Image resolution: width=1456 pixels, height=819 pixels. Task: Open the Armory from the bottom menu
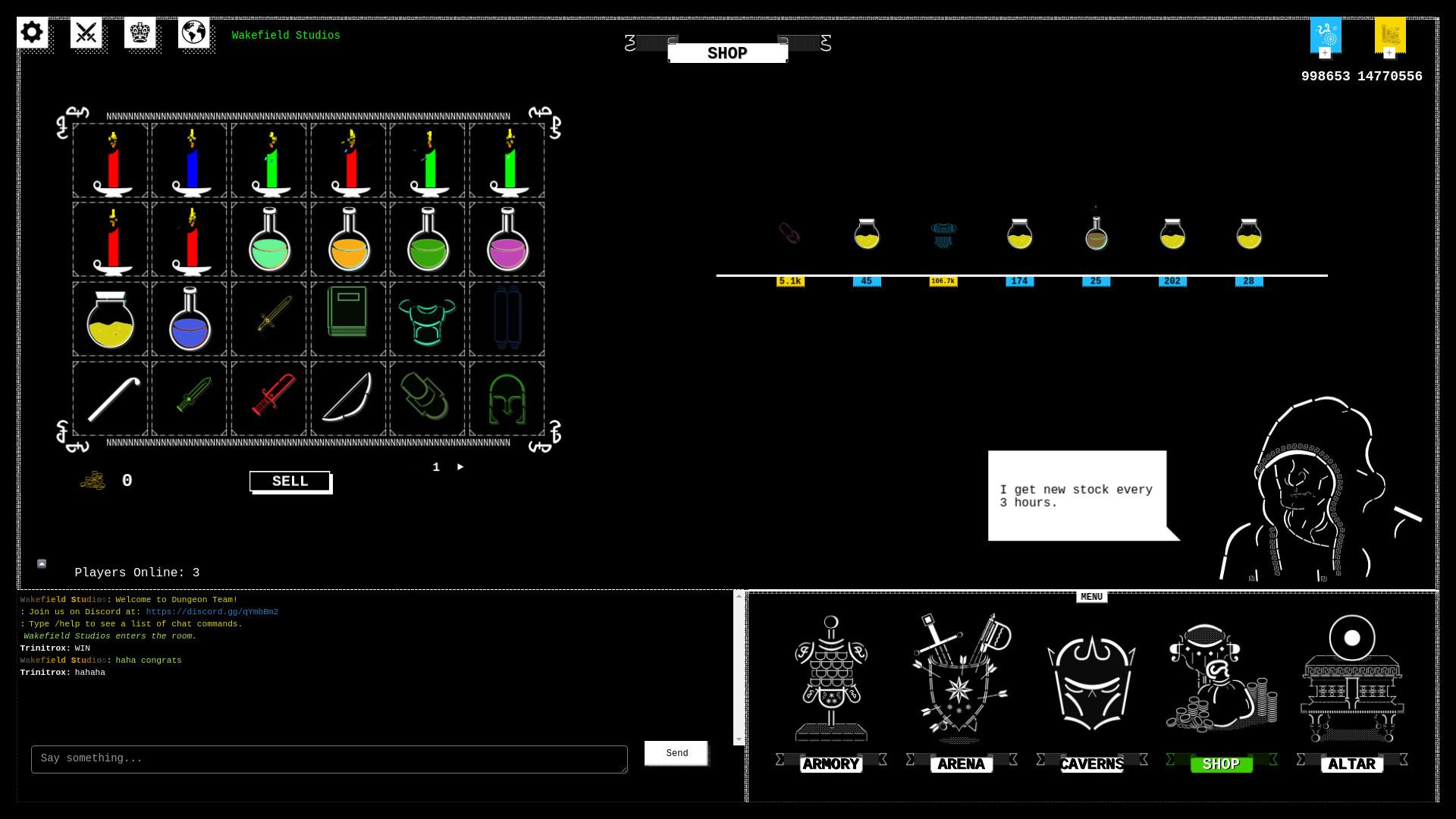click(830, 682)
